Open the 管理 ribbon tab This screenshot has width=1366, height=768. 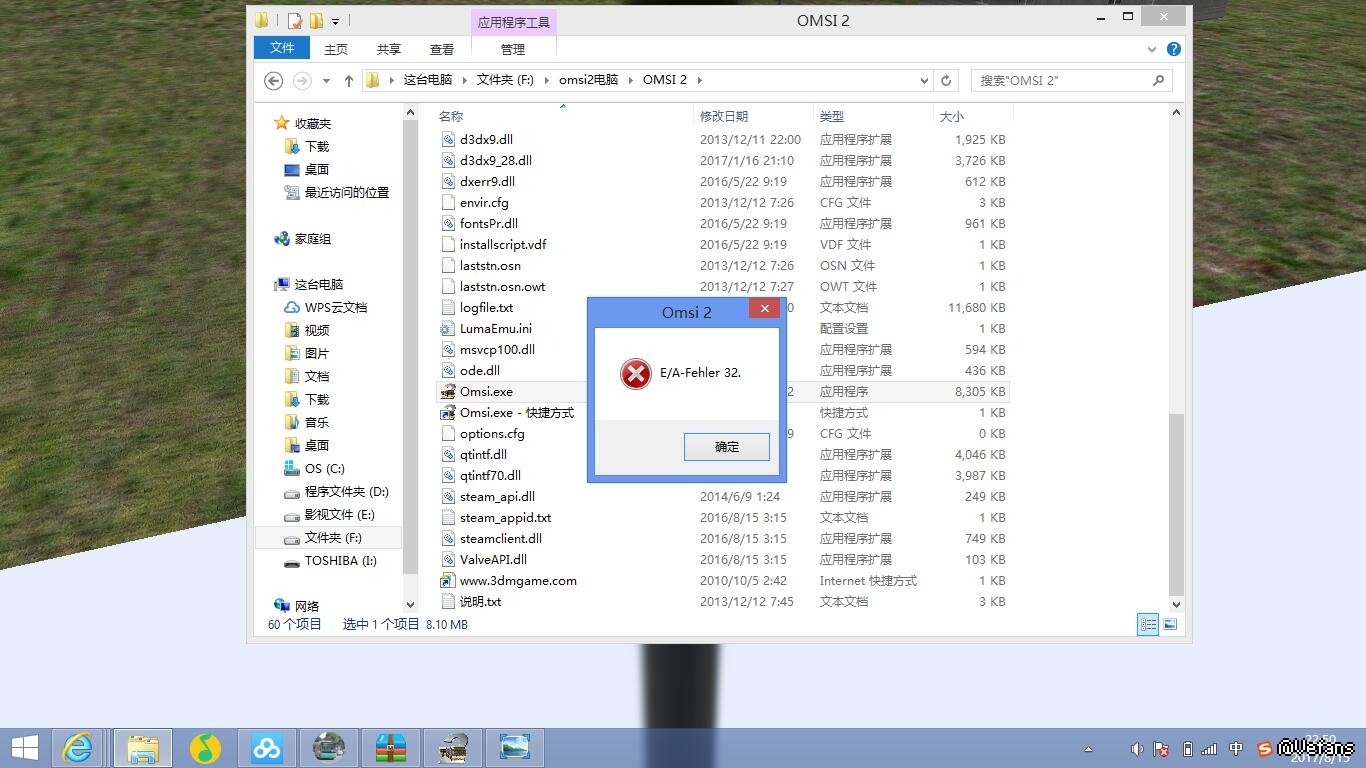pyautogui.click(x=513, y=49)
